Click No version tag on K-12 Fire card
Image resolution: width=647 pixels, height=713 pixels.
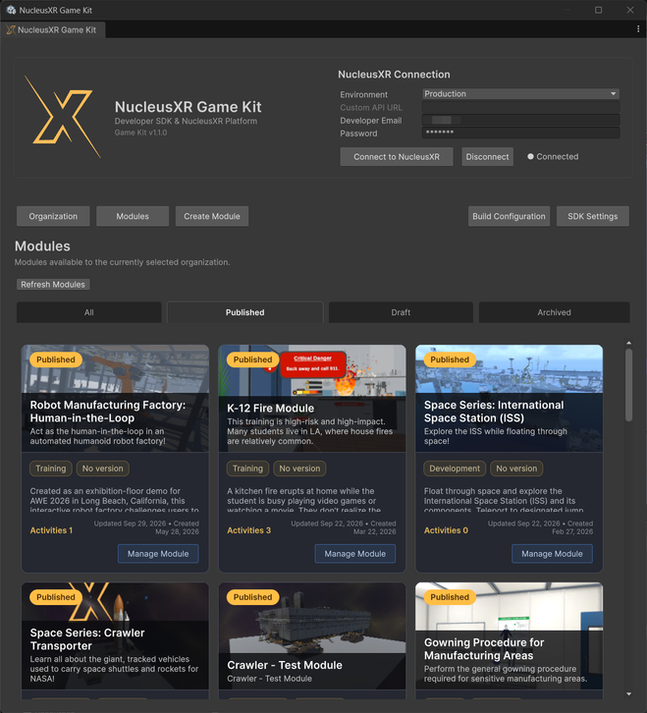point(300,468)
